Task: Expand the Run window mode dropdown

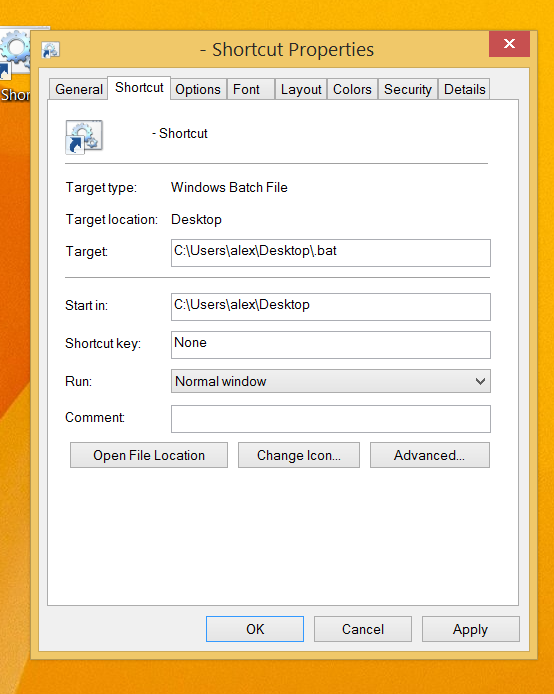Action: coord(331,381)
